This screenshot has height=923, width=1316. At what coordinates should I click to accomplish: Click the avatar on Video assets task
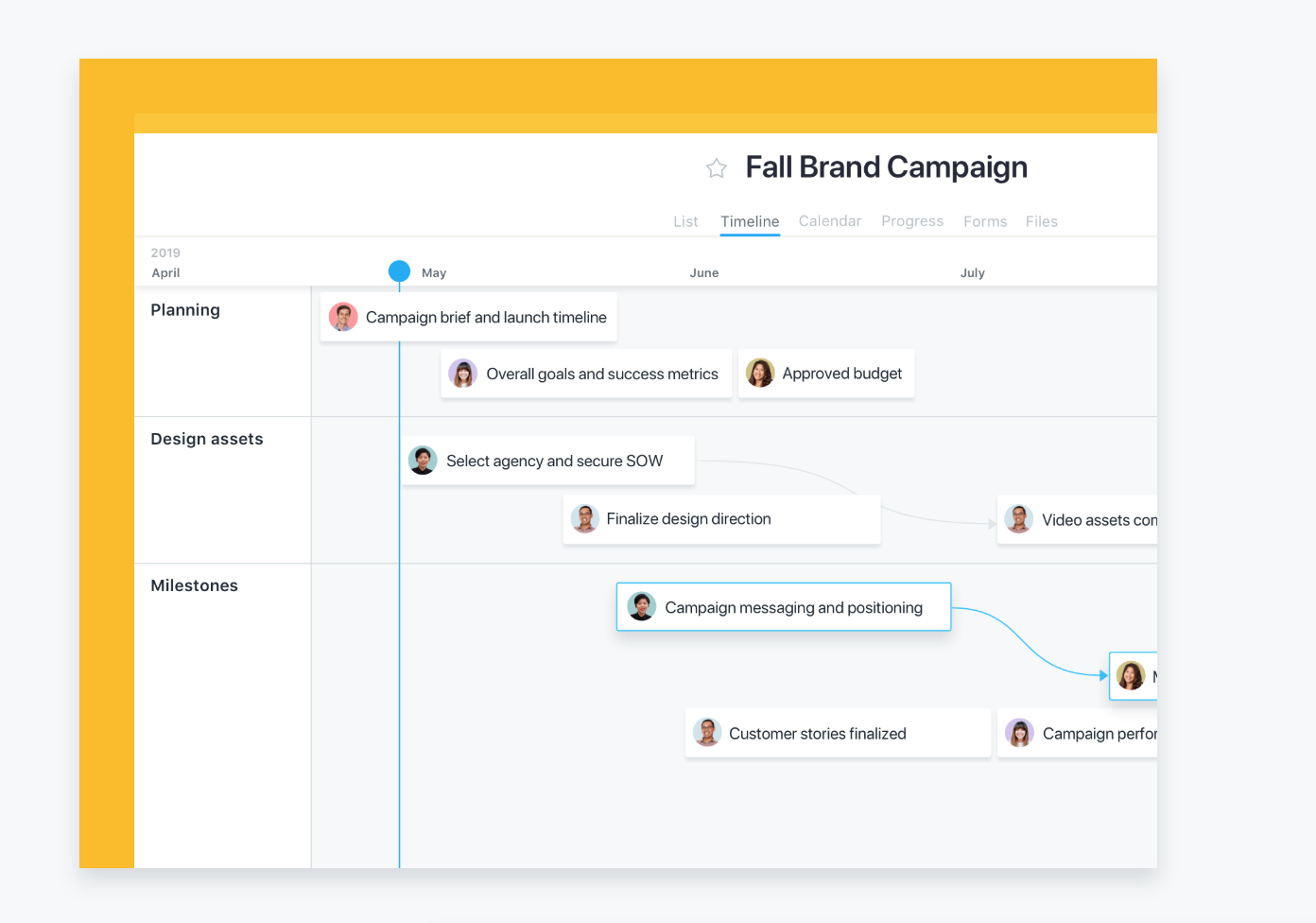1018,518
